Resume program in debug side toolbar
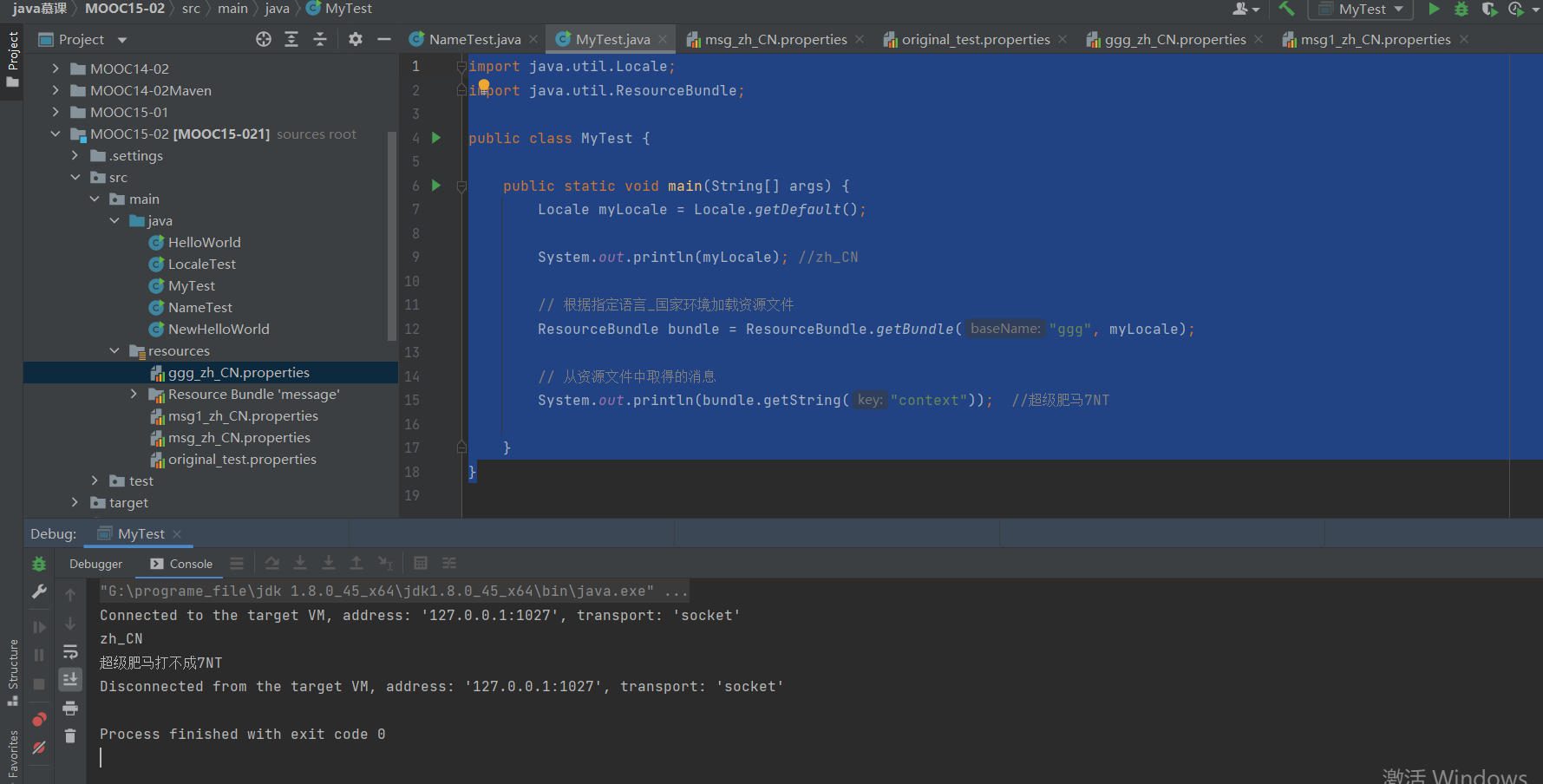Image resolution: width=1543 pixels, height=784 pixels. coord(39,626)
